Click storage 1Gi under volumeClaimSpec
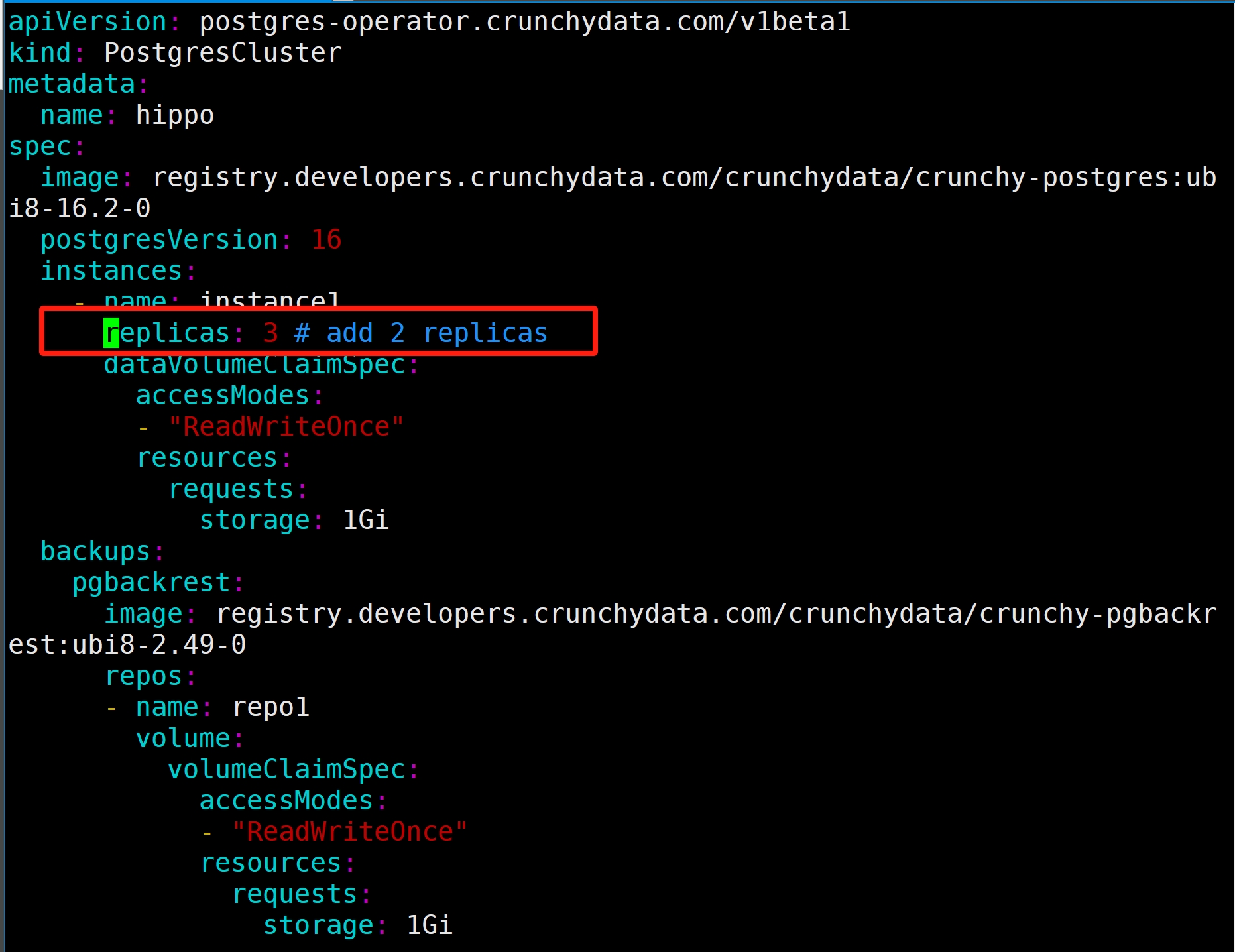The width and height of the screenshot is (1235, 952). click(358, 925)
